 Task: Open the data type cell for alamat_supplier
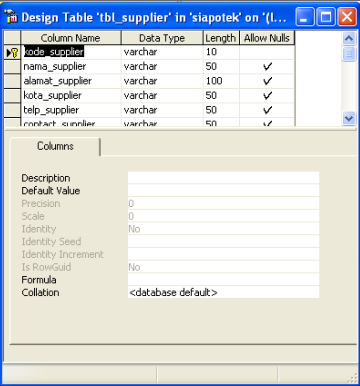(x=162, y=81)
